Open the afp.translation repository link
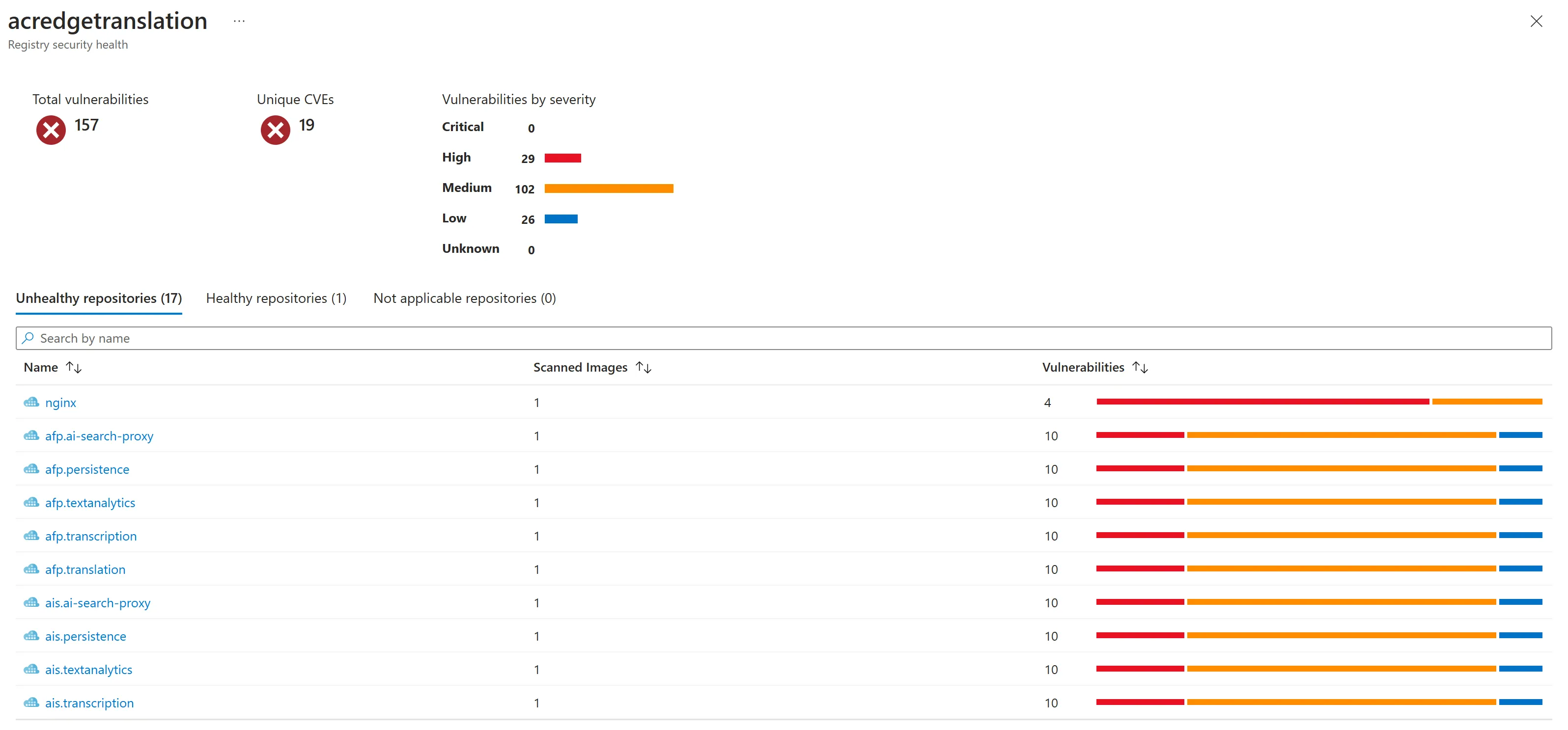 [x=85, y=569]
